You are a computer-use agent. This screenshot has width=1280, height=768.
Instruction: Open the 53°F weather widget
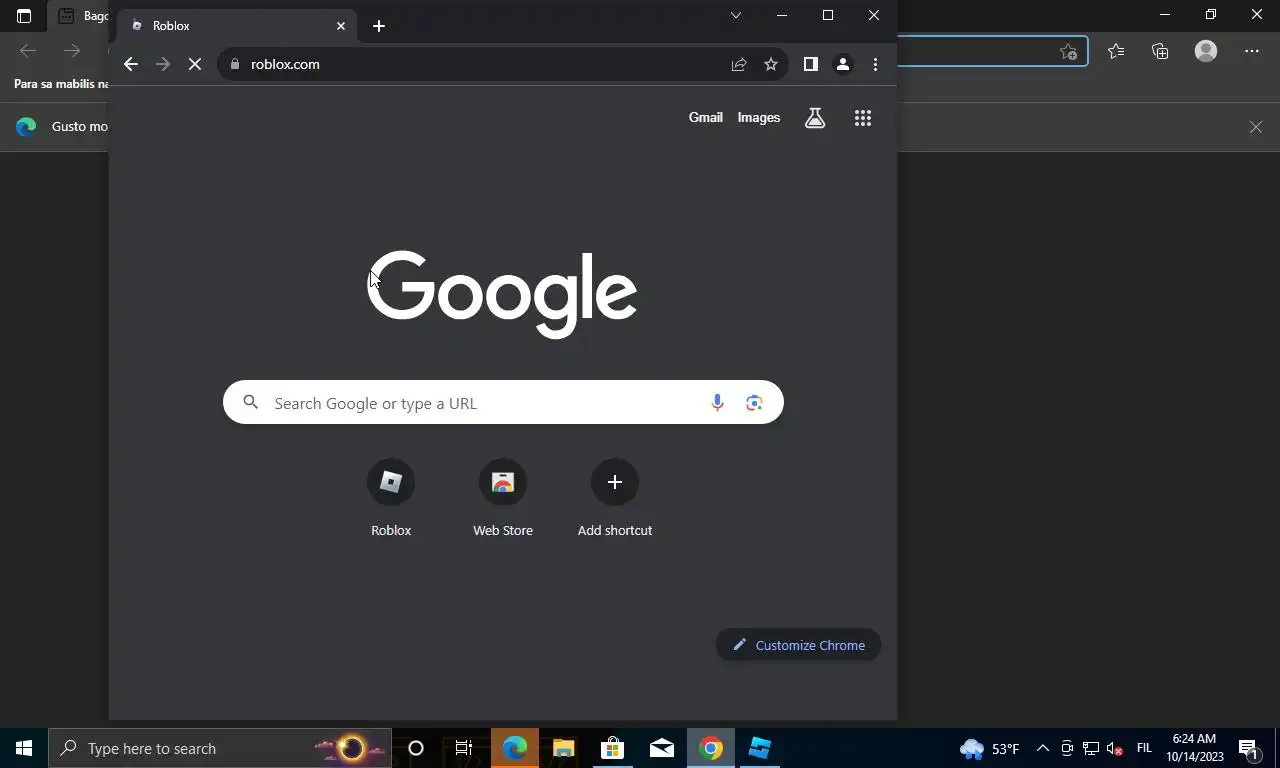click(989, 748)
